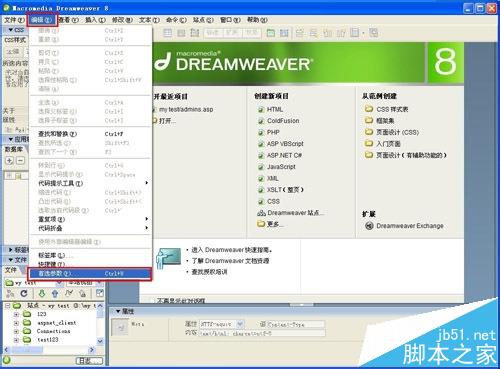The height and width of the screenshot is (369, 500).
Task: Open the 代码折叠 submenu
Action: tap(90, 228)
